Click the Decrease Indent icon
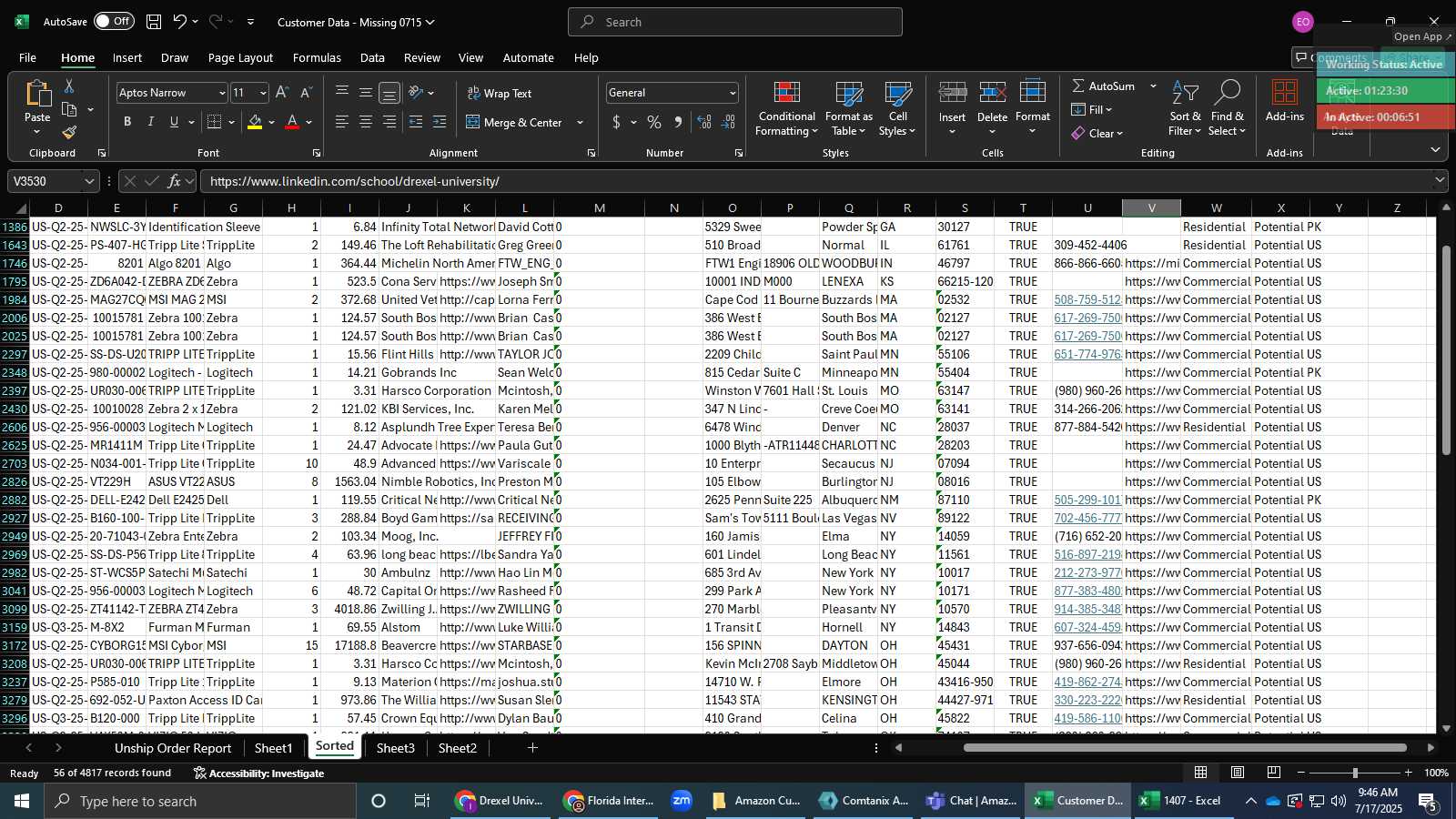 pos(416,122)
